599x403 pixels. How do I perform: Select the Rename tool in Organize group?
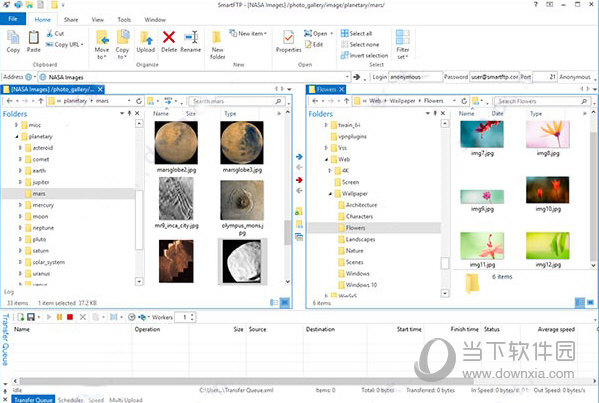click(191, 42)
